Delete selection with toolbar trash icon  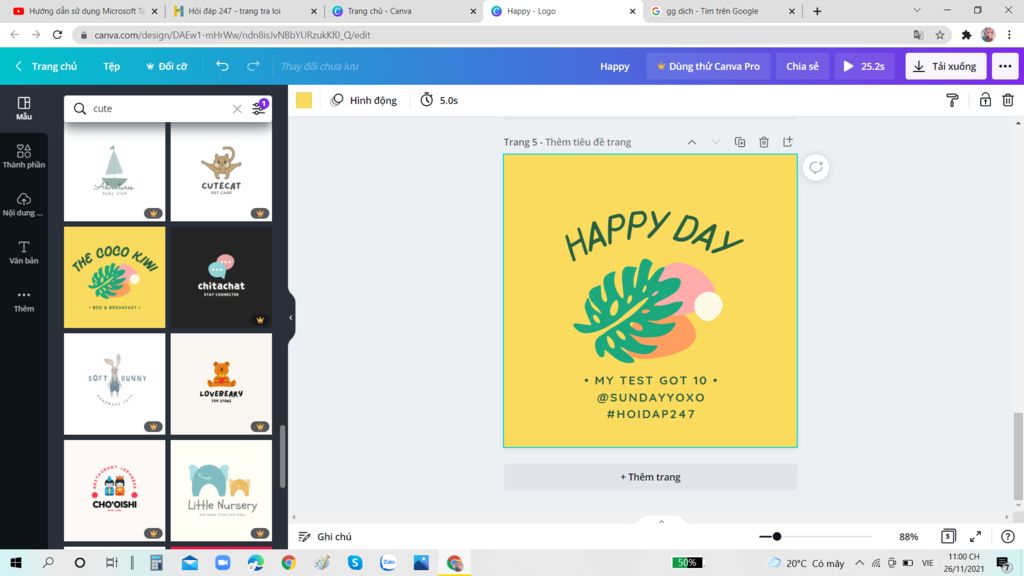click(1008, 100)
